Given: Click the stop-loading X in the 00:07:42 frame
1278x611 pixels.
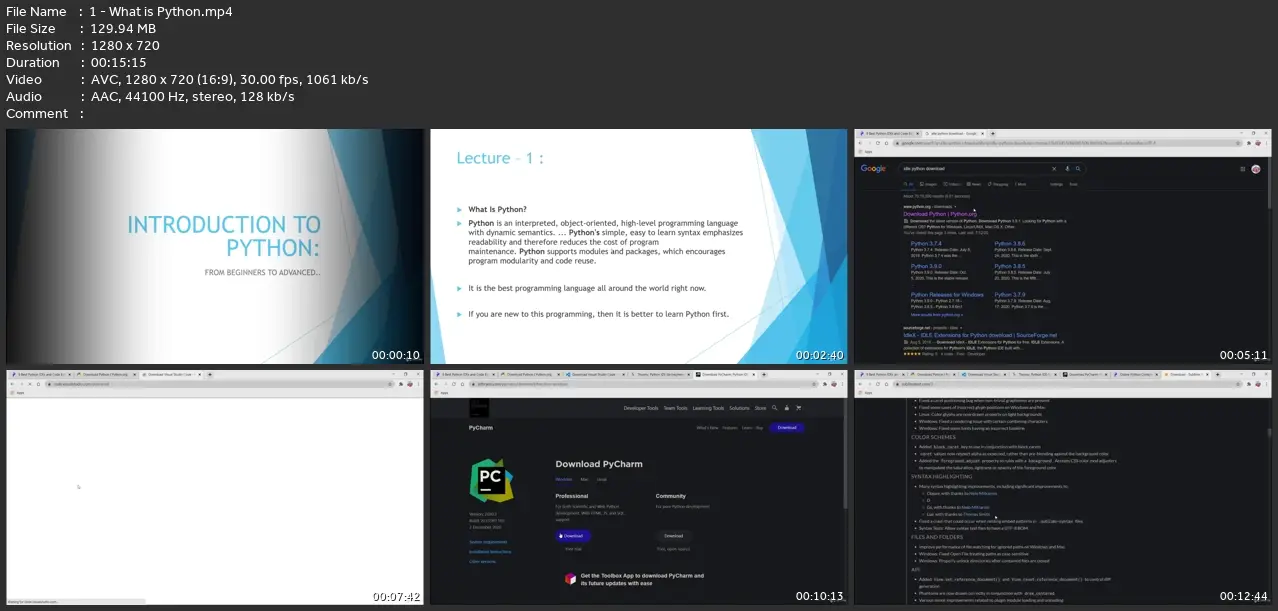Looking at the screenshot, I should (30, 384).
